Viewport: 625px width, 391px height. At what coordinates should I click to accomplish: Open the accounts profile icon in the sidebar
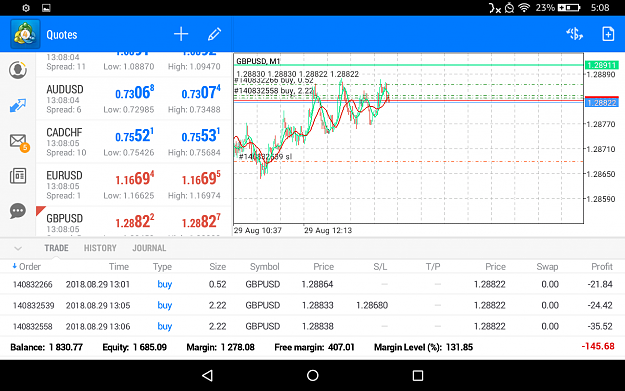(18, 70)
